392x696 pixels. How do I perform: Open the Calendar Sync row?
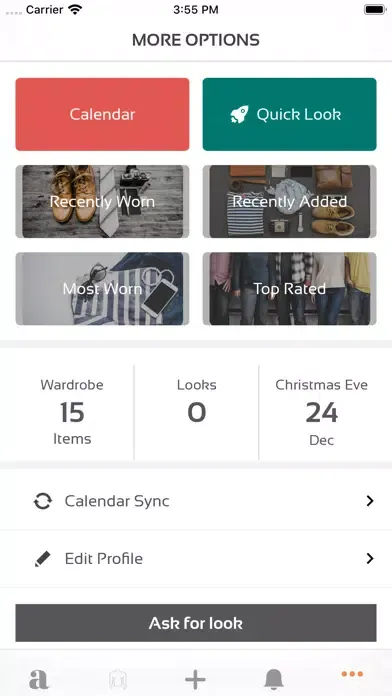196,501
